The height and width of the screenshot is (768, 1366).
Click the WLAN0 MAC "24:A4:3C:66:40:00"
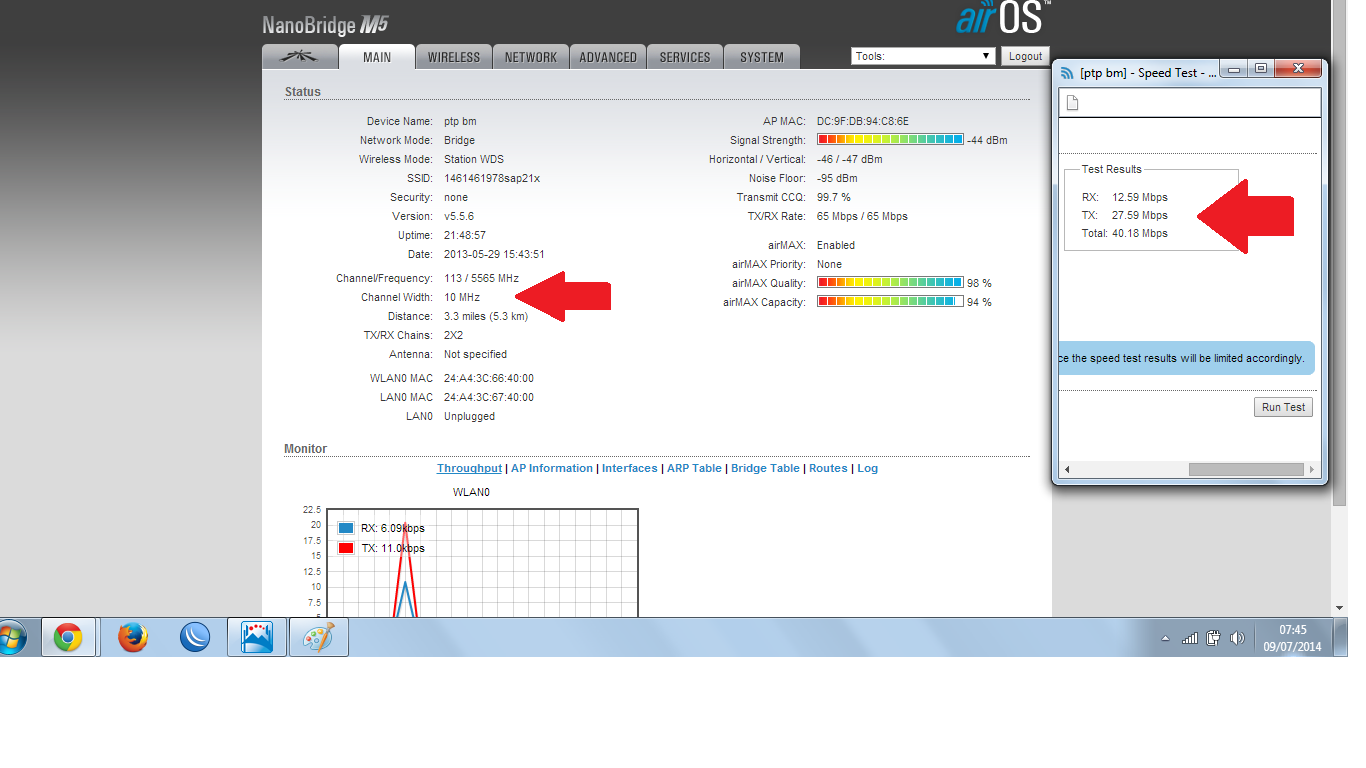click(x=489, y=378)
